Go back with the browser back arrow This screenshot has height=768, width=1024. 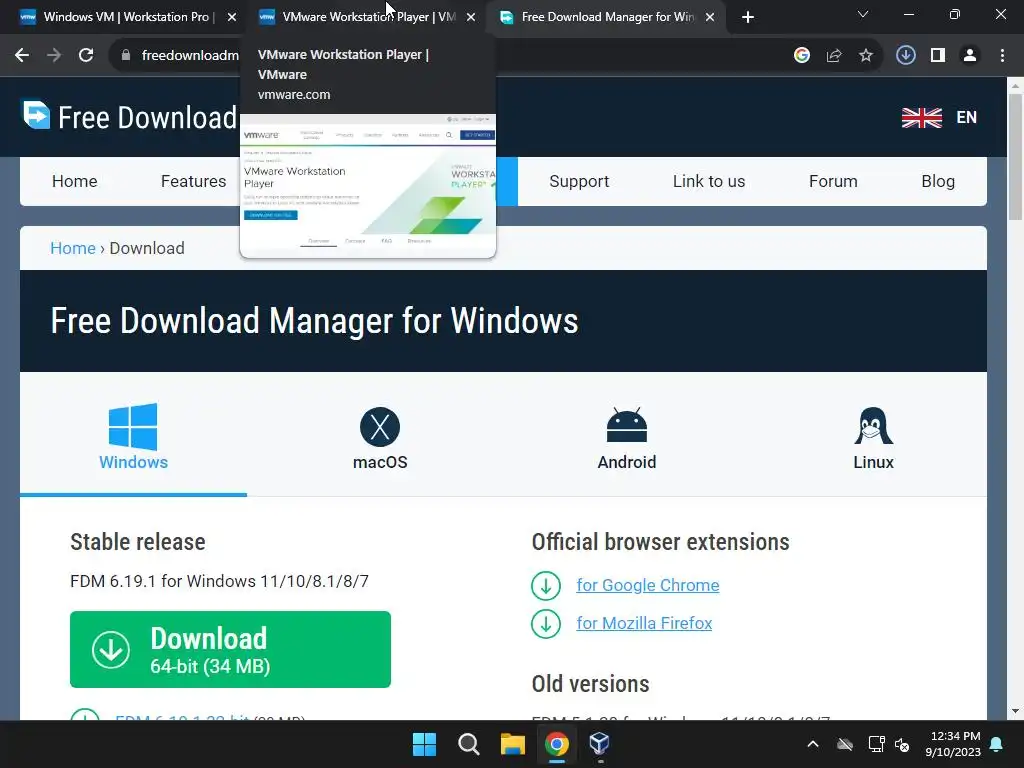point(22,56)
